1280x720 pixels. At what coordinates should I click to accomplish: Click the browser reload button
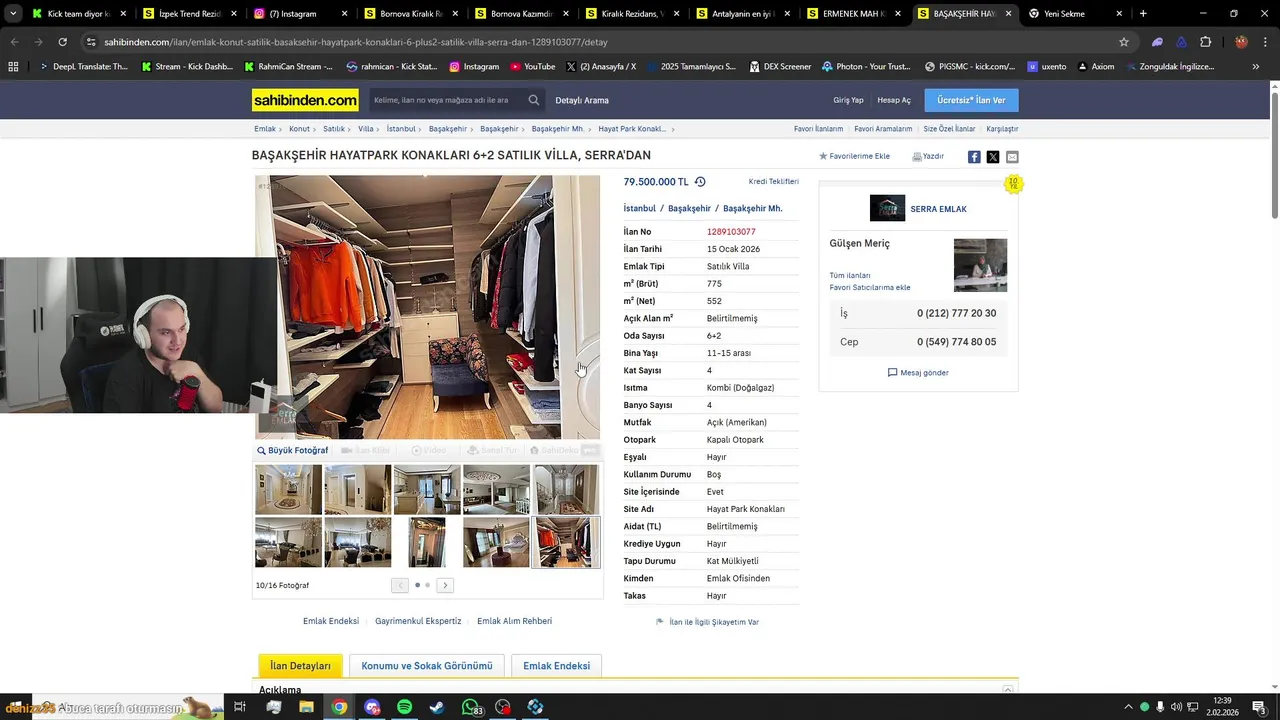click(62, 42)
